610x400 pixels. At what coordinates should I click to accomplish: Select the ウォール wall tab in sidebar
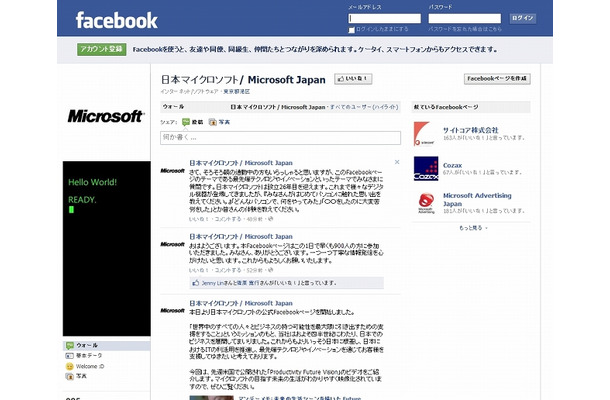107,346
